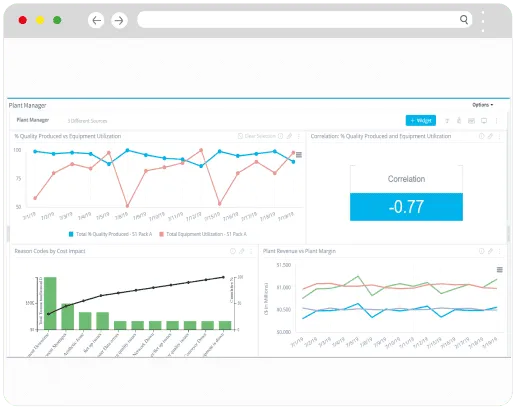Click the dashboard vertical scrollbar
The height and width of the screenshot is (409, 516).
(508, 233)
